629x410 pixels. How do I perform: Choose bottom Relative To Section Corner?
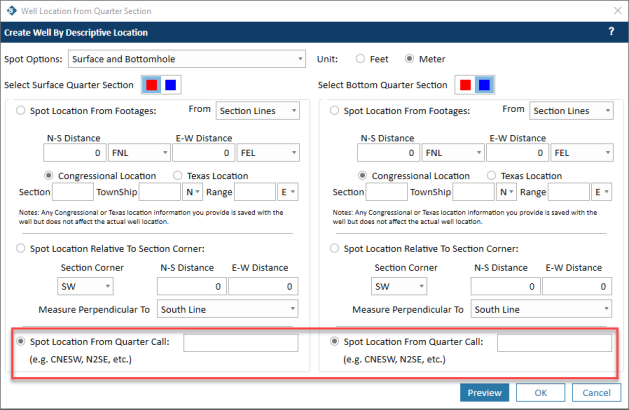tap(335, 249)
